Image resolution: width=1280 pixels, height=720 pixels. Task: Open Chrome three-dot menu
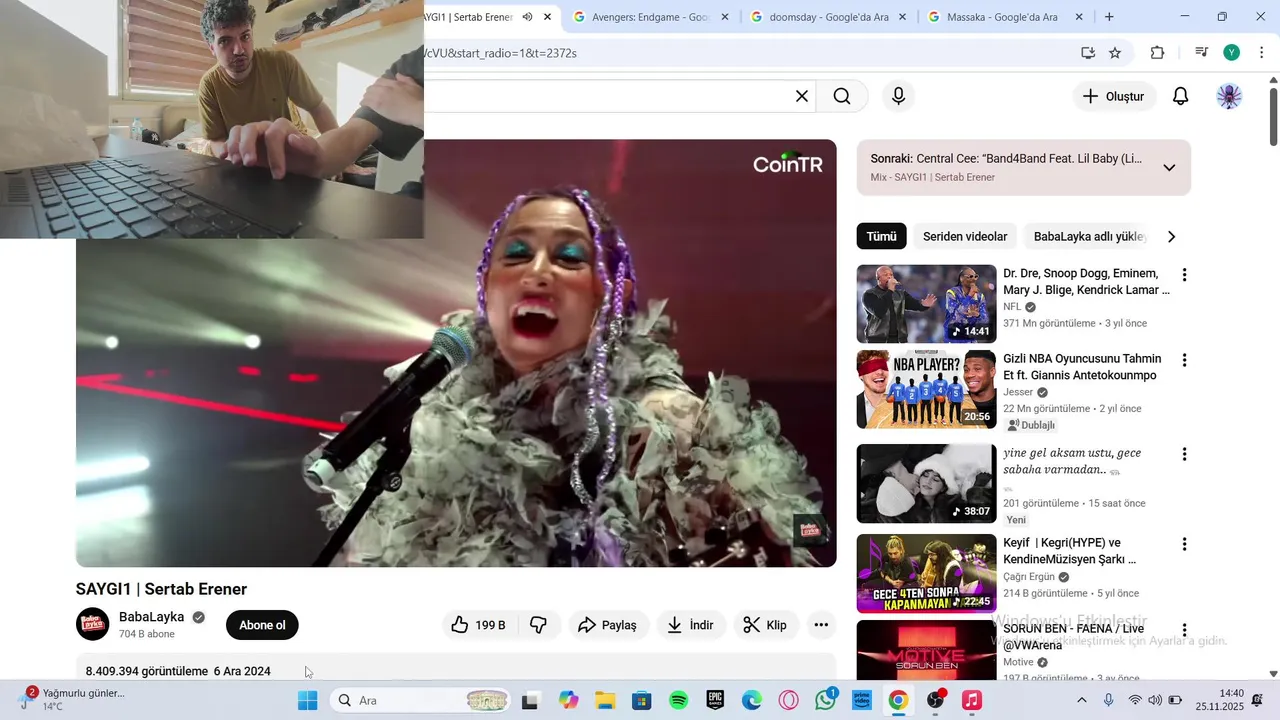click(1262, 53)
